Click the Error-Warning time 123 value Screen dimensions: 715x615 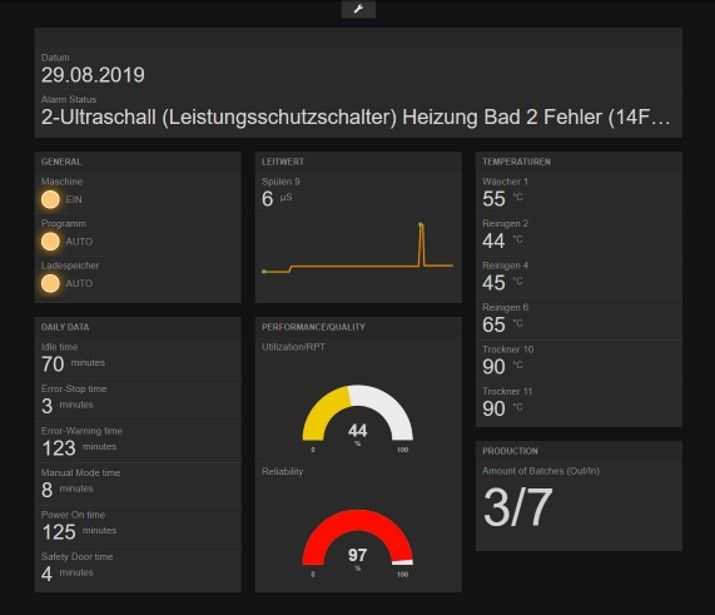pos(59,448)
